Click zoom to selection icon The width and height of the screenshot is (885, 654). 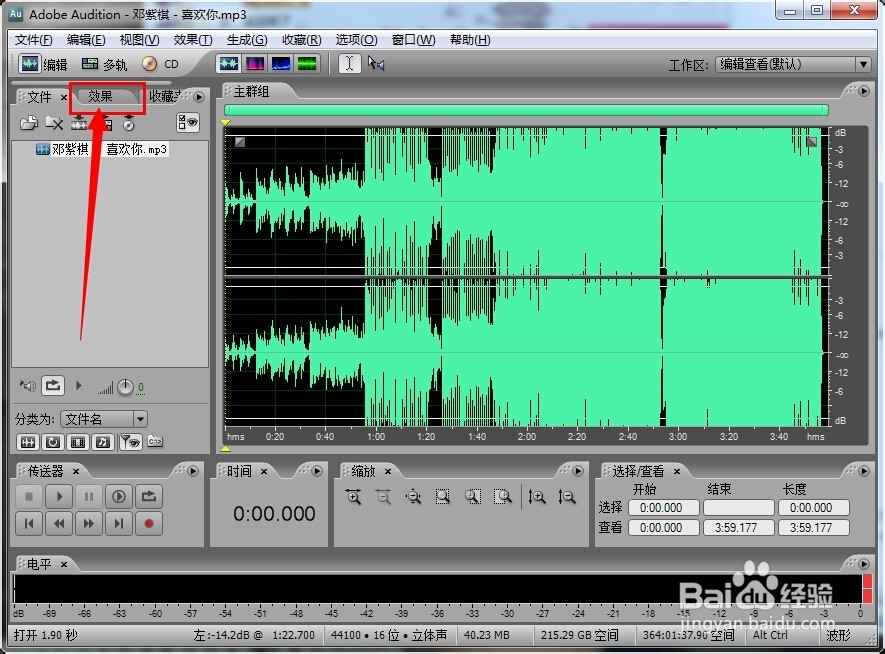[443, 497]
